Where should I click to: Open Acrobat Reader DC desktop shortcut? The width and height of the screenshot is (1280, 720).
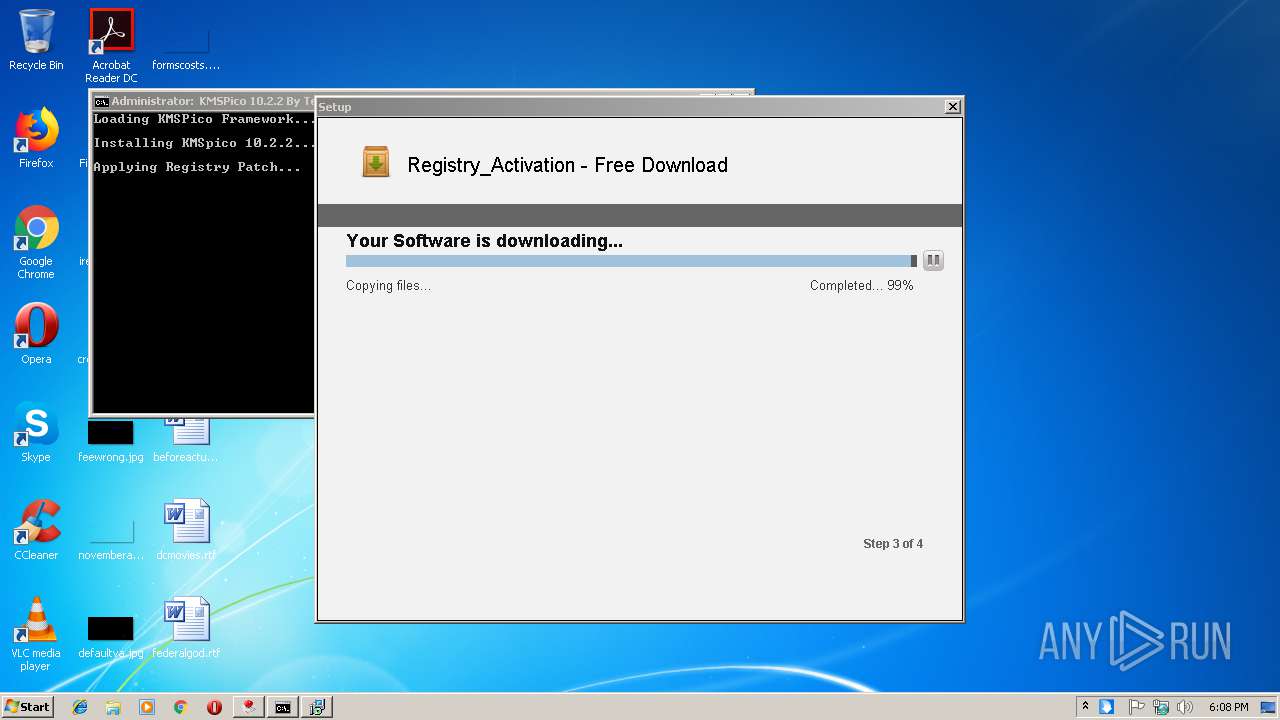(111, 46)
